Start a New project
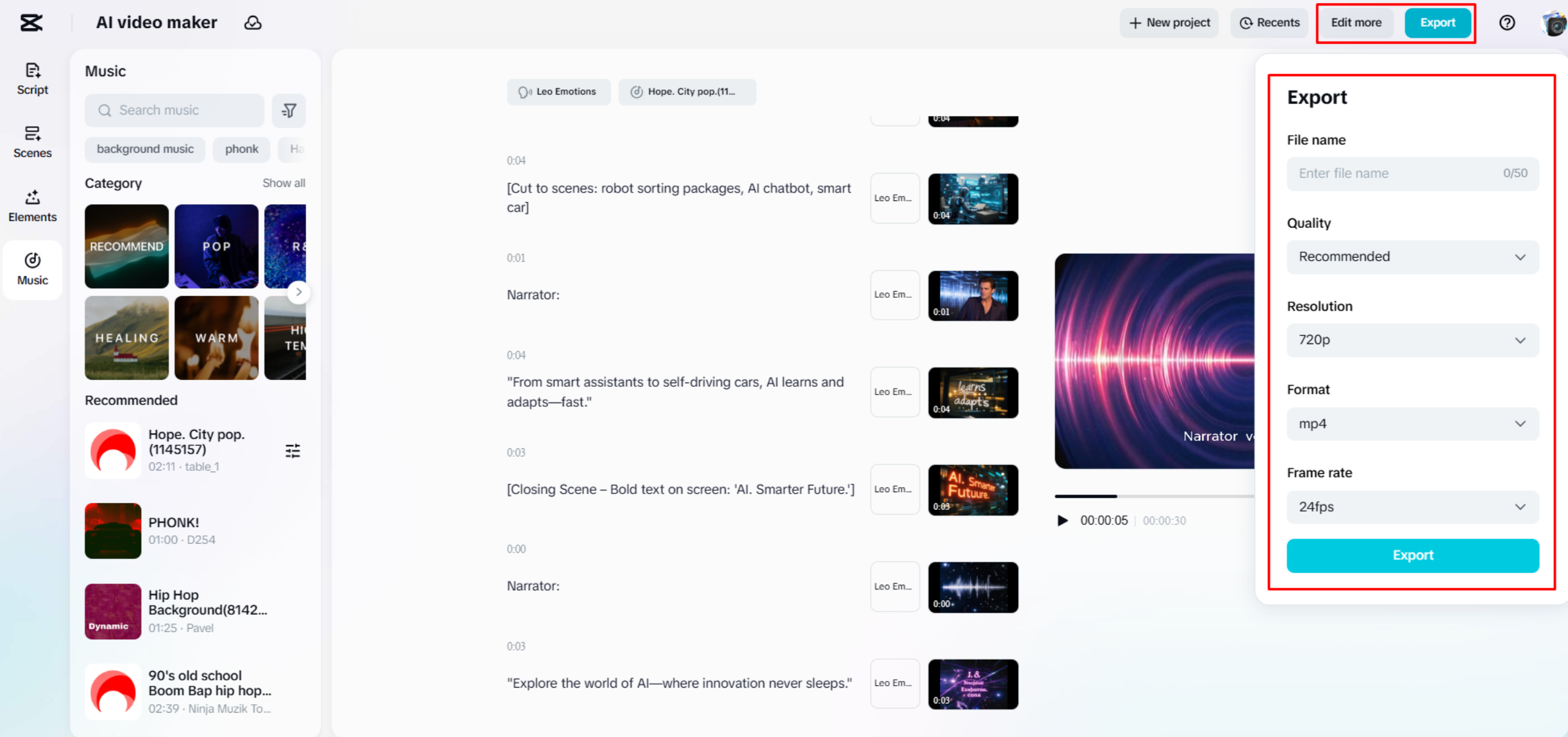The image size is (1568, 737). pos(1169,23)
